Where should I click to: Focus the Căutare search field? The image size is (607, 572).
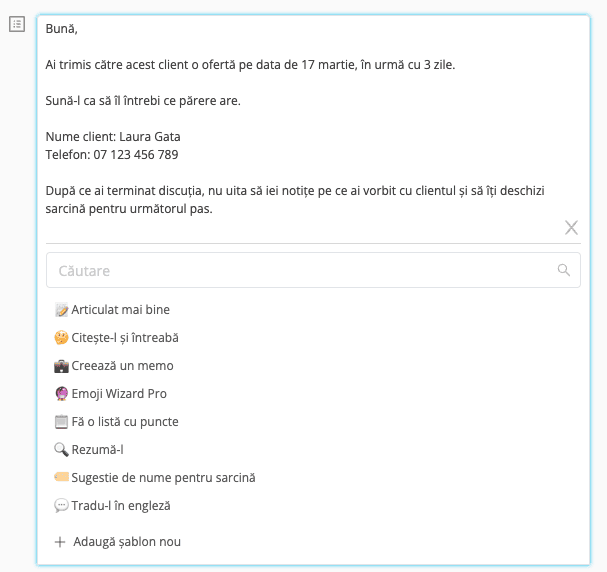313,270
